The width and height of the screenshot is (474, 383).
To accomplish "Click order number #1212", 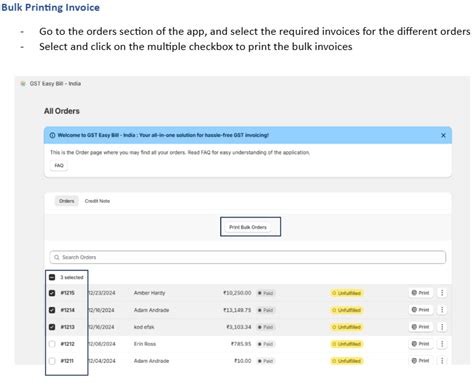I will pyautogui.click(x=67, y=344).
